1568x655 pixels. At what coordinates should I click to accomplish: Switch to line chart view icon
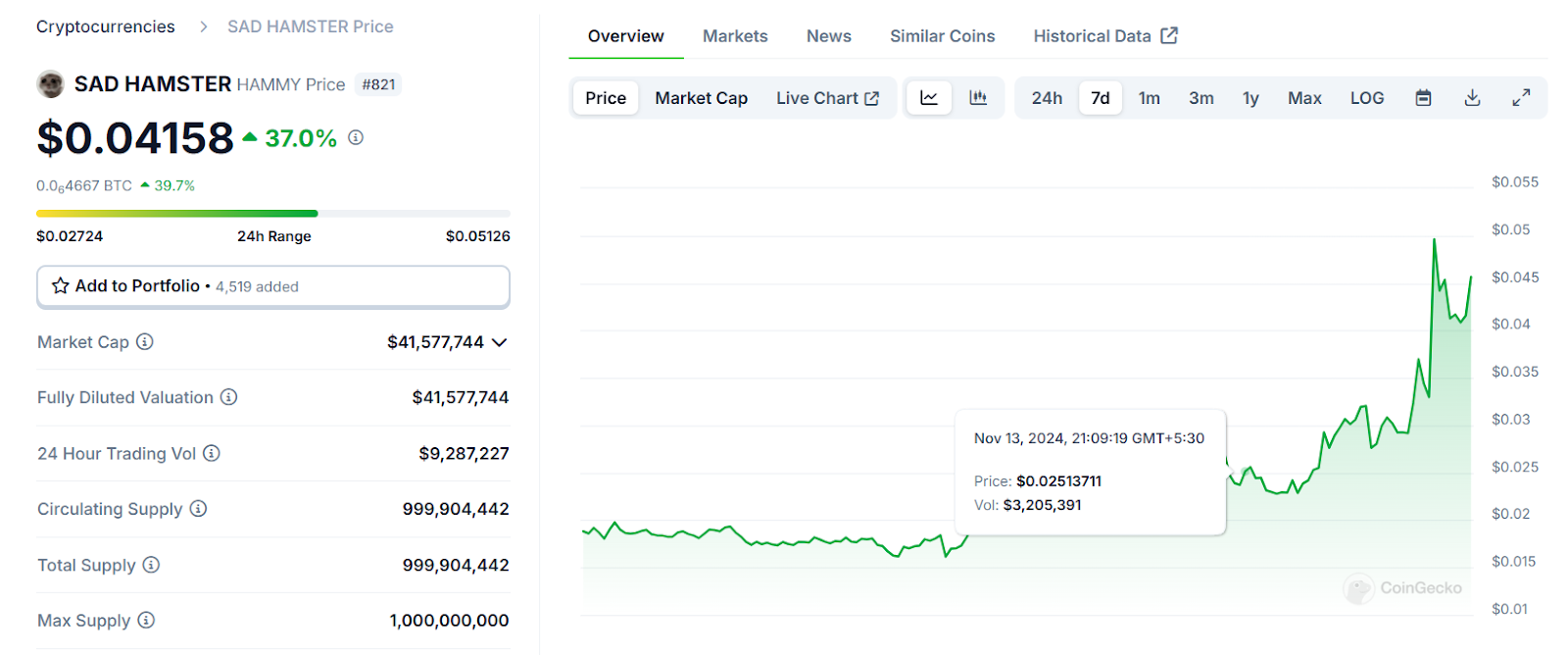click(929, 98)
